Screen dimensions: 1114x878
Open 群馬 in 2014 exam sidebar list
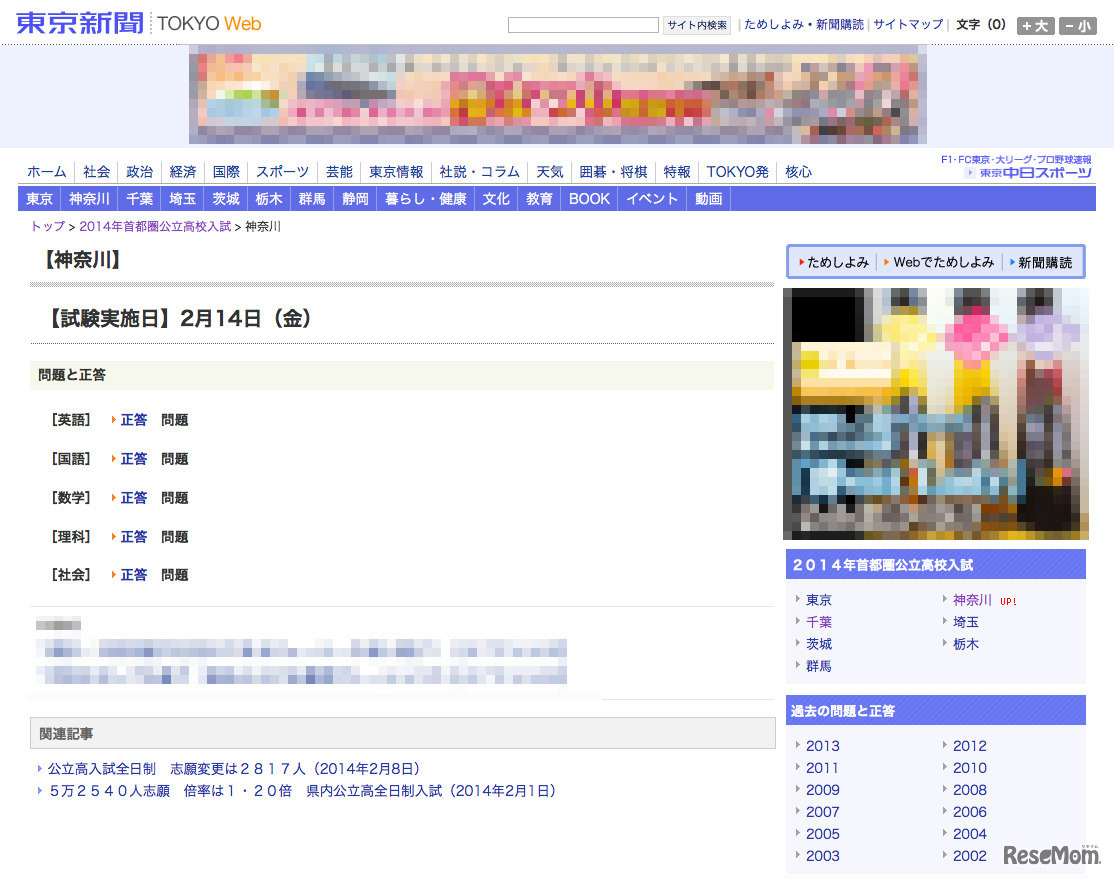coord(818,666)
